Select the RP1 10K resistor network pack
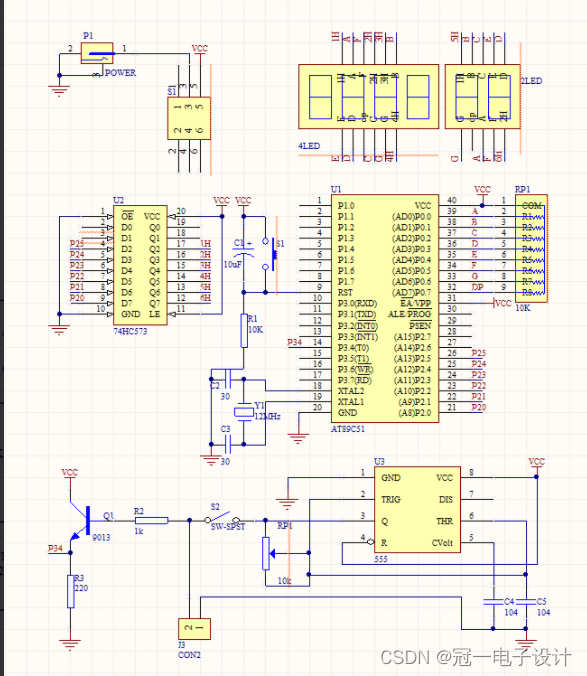 (x=531, y=249)
